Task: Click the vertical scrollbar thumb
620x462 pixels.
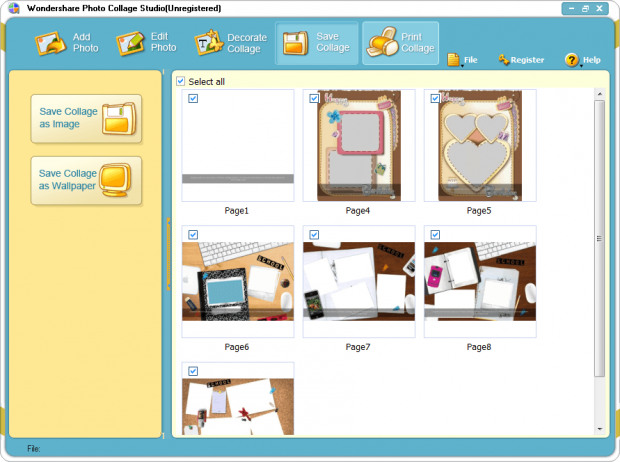Action: click(600, 238)
